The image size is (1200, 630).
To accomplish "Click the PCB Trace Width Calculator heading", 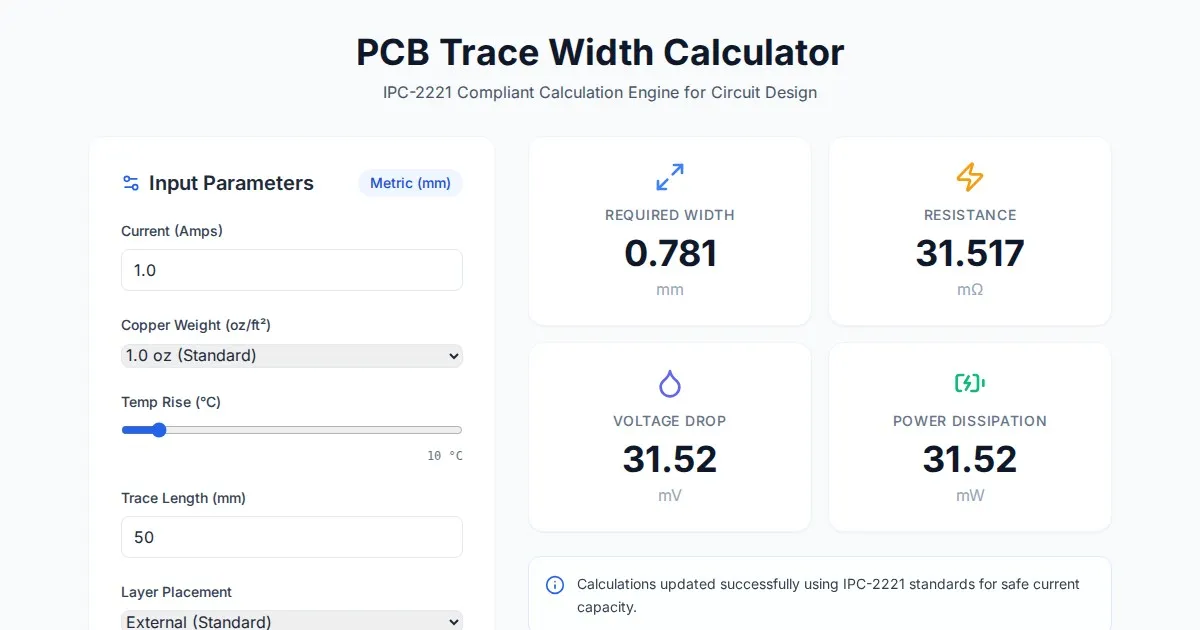I will click(x=600, y=52).
